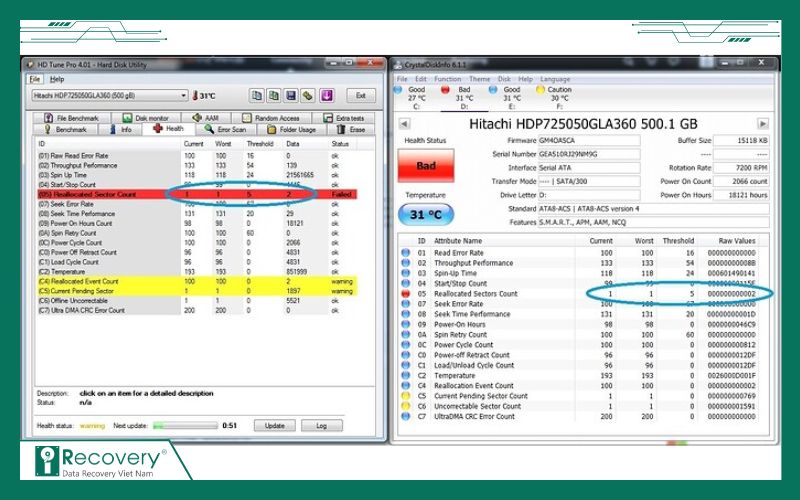The height and width of the screenshot is (500, 800).
Task: Go to next disk arrow in CrystalDiskInfo
Action: [x=763, y=123]
